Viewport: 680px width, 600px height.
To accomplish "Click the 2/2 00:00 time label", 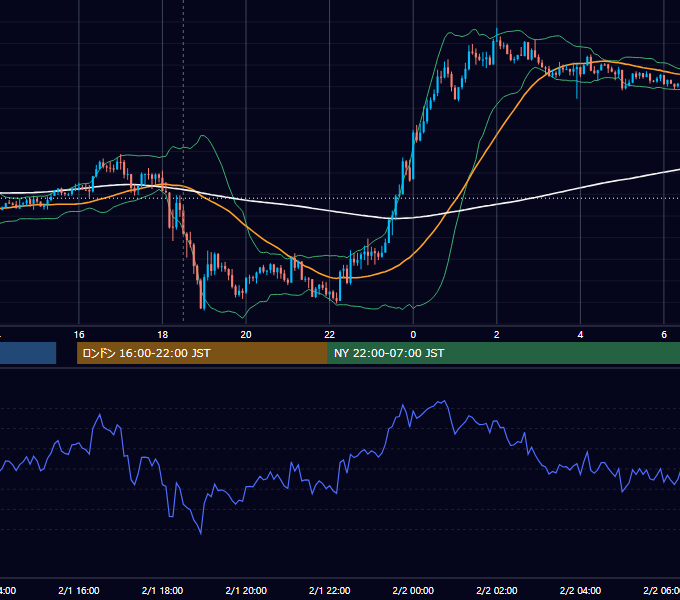I will pos(413,590).
